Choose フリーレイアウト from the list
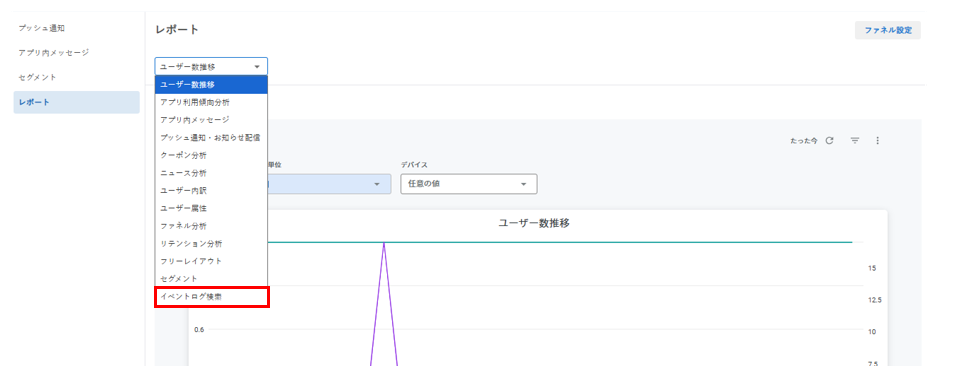 tap(211, 261)
